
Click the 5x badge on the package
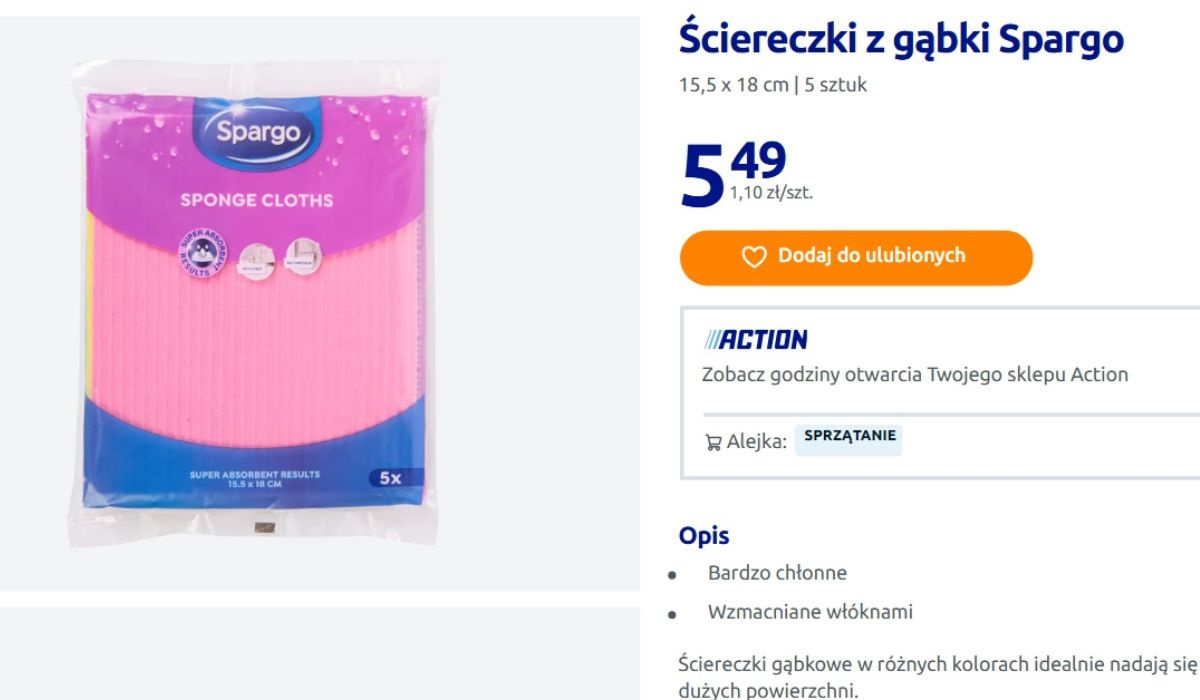click(390, 478)
